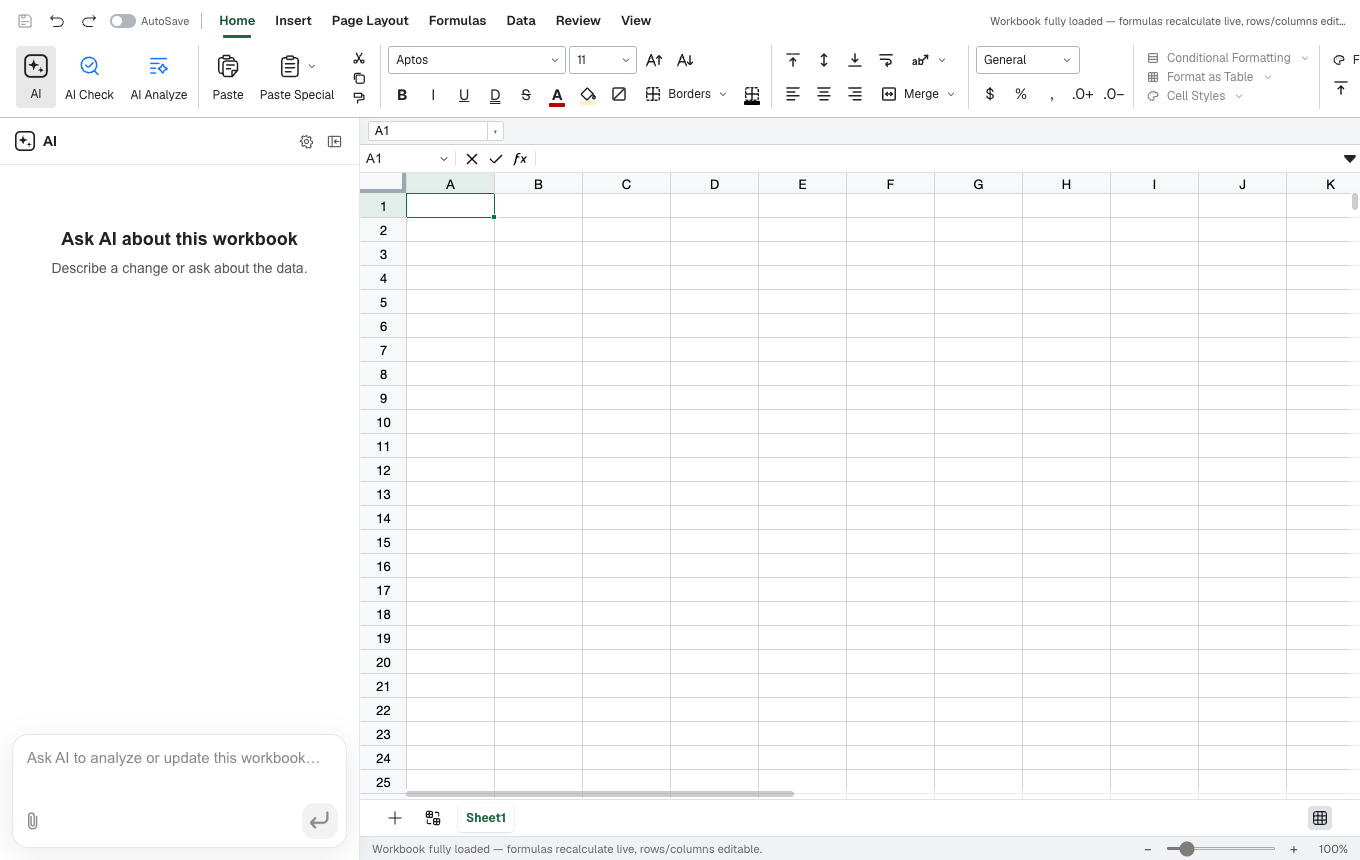Decrease font size with A-down icon

685,60
